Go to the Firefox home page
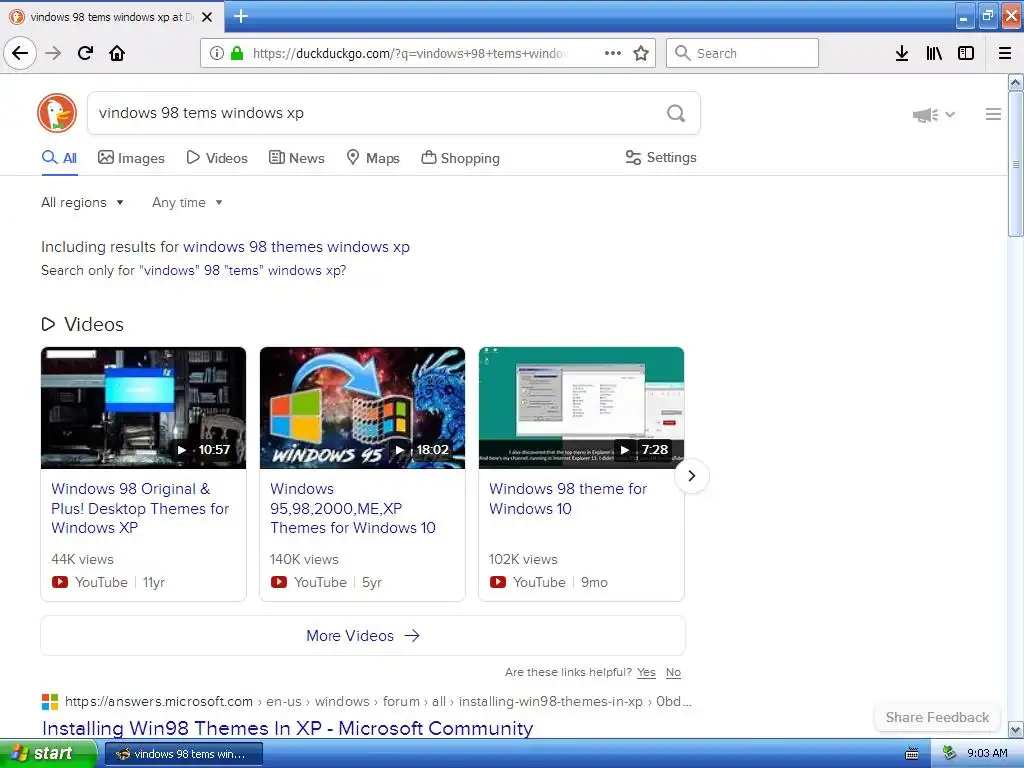The width and height of the screenshot is (1024, 768). point(117,53)
